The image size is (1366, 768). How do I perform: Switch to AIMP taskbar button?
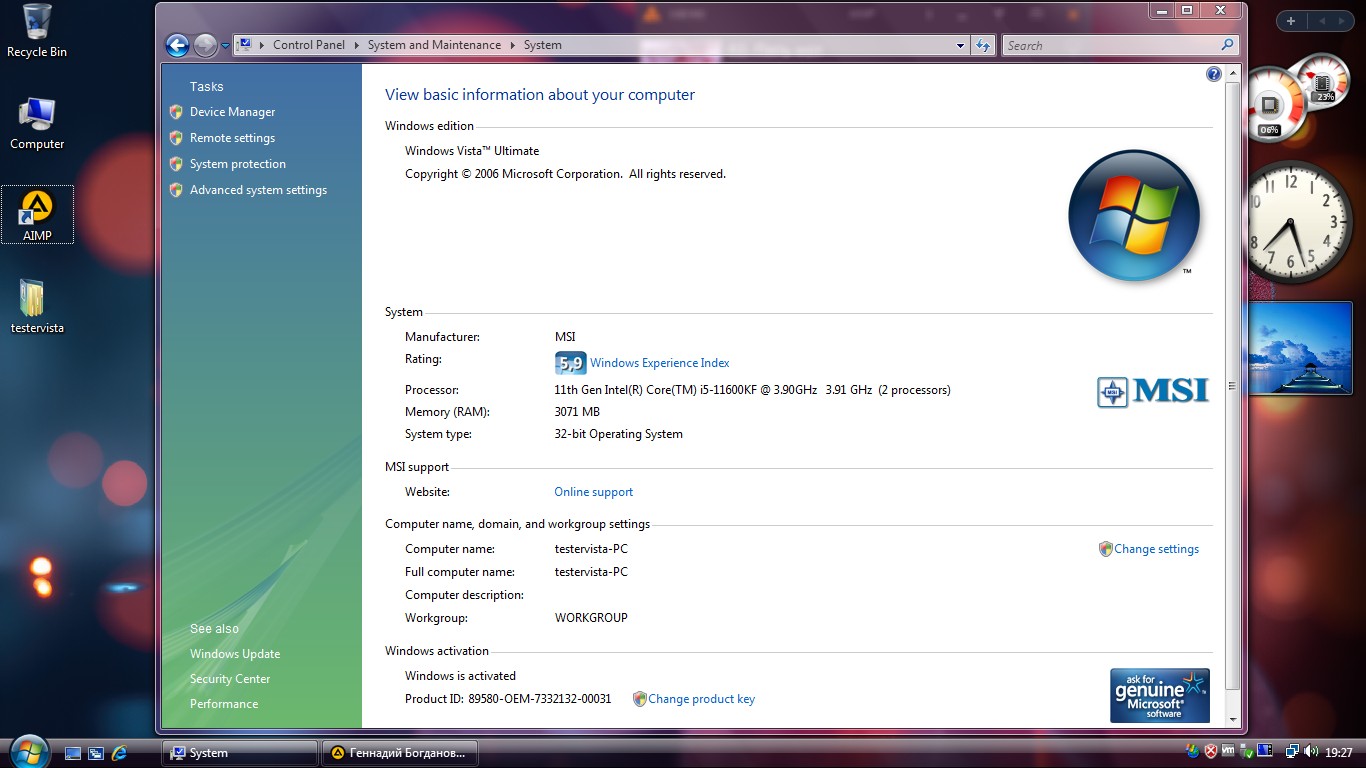click(x=398, y=753)
